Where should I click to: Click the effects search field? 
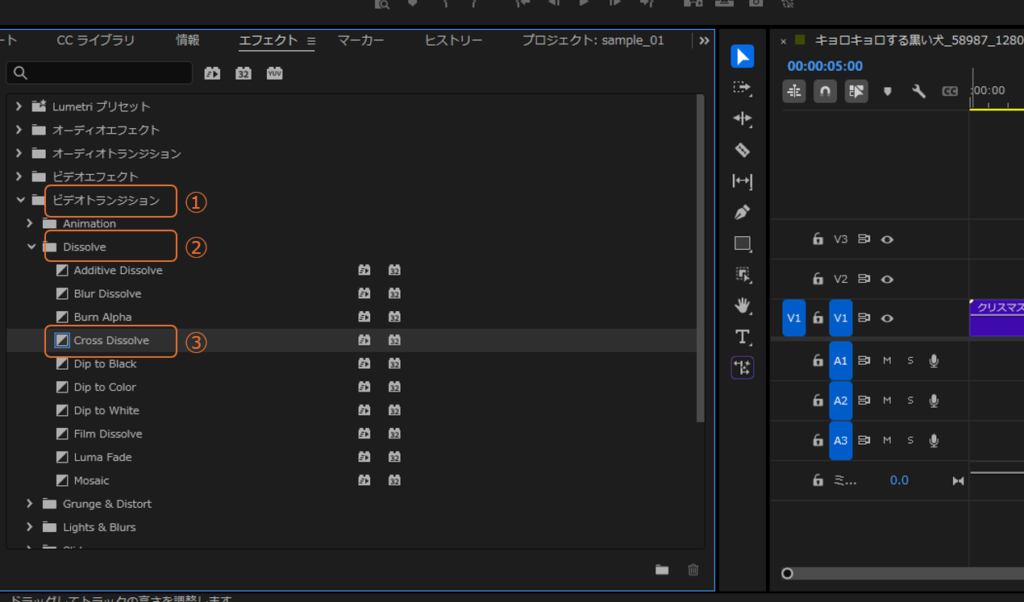100,73
